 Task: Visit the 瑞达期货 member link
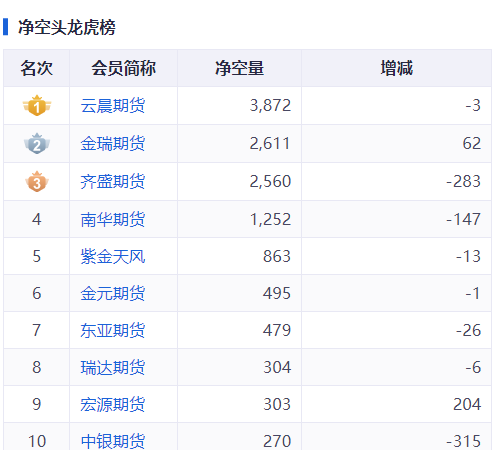pos(113,367)
